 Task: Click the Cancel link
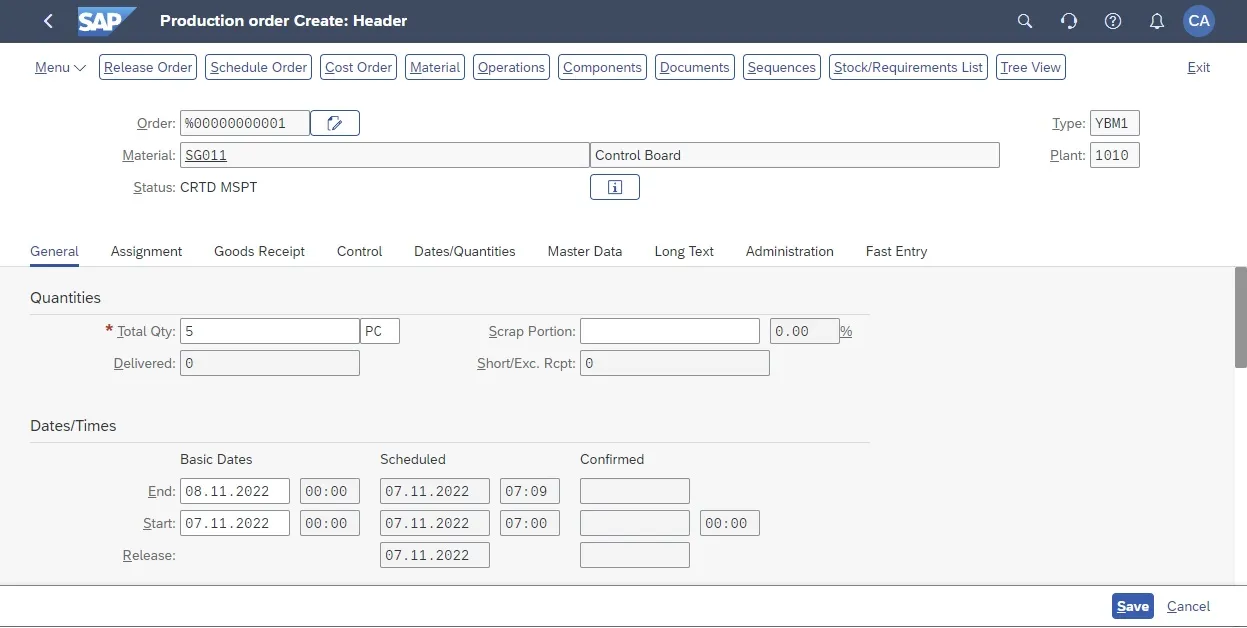pos(1188,606)
